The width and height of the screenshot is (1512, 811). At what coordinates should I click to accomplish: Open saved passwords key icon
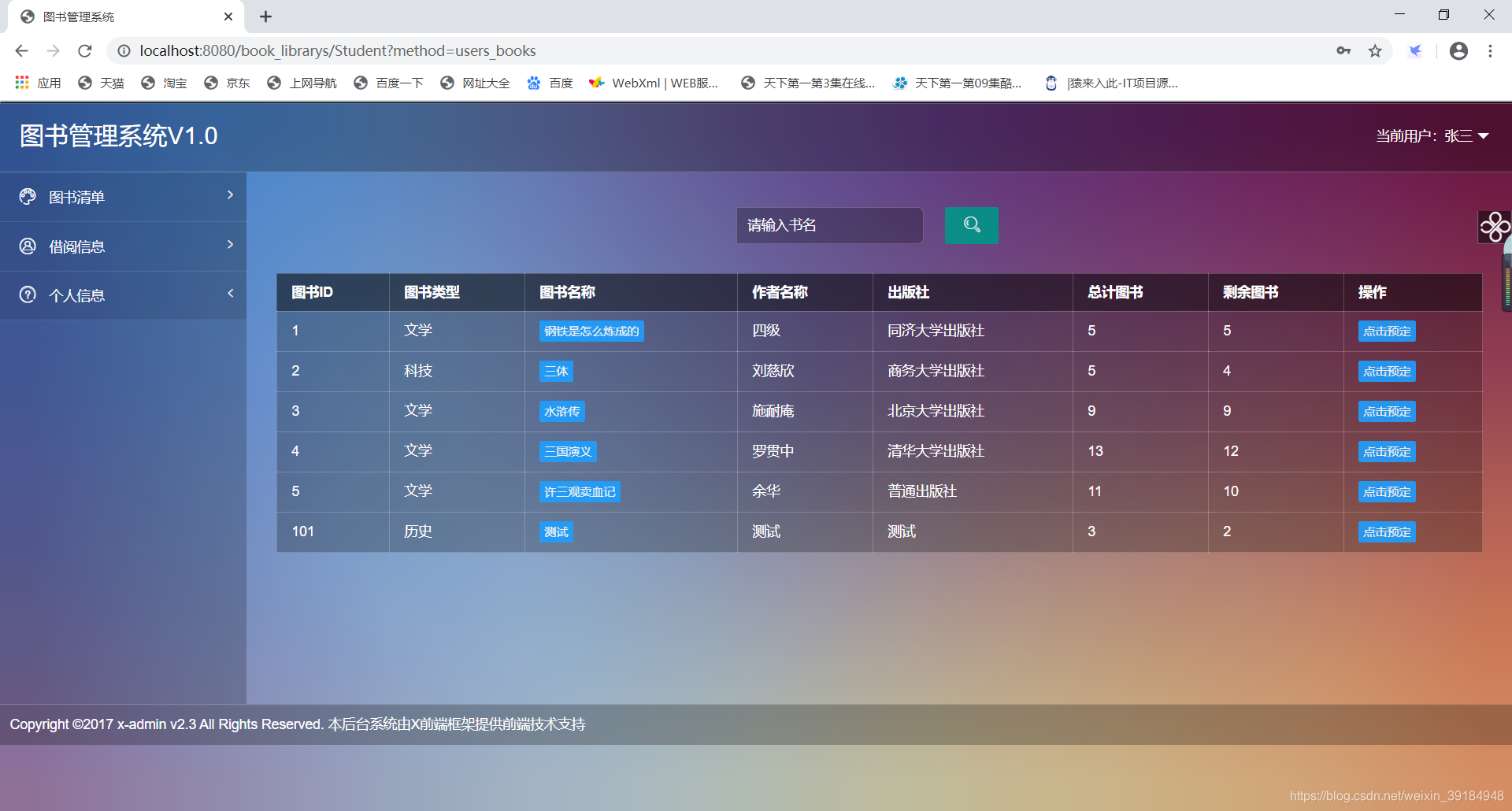tap(1343, 50)
